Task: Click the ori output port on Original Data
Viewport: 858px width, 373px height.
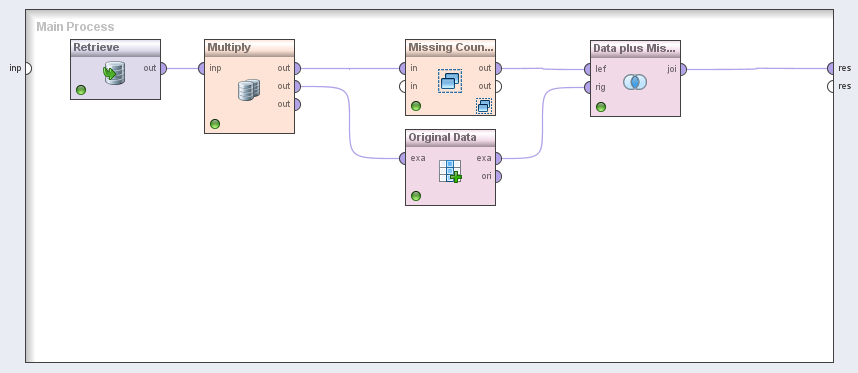Action: (x=498, y=176)
